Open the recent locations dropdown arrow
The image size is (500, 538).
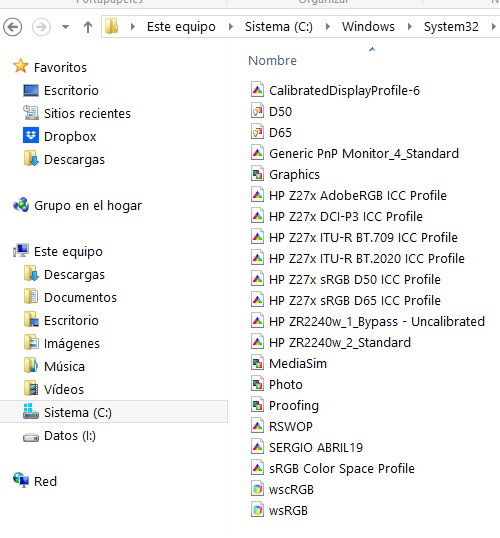(x=65, y=27)
